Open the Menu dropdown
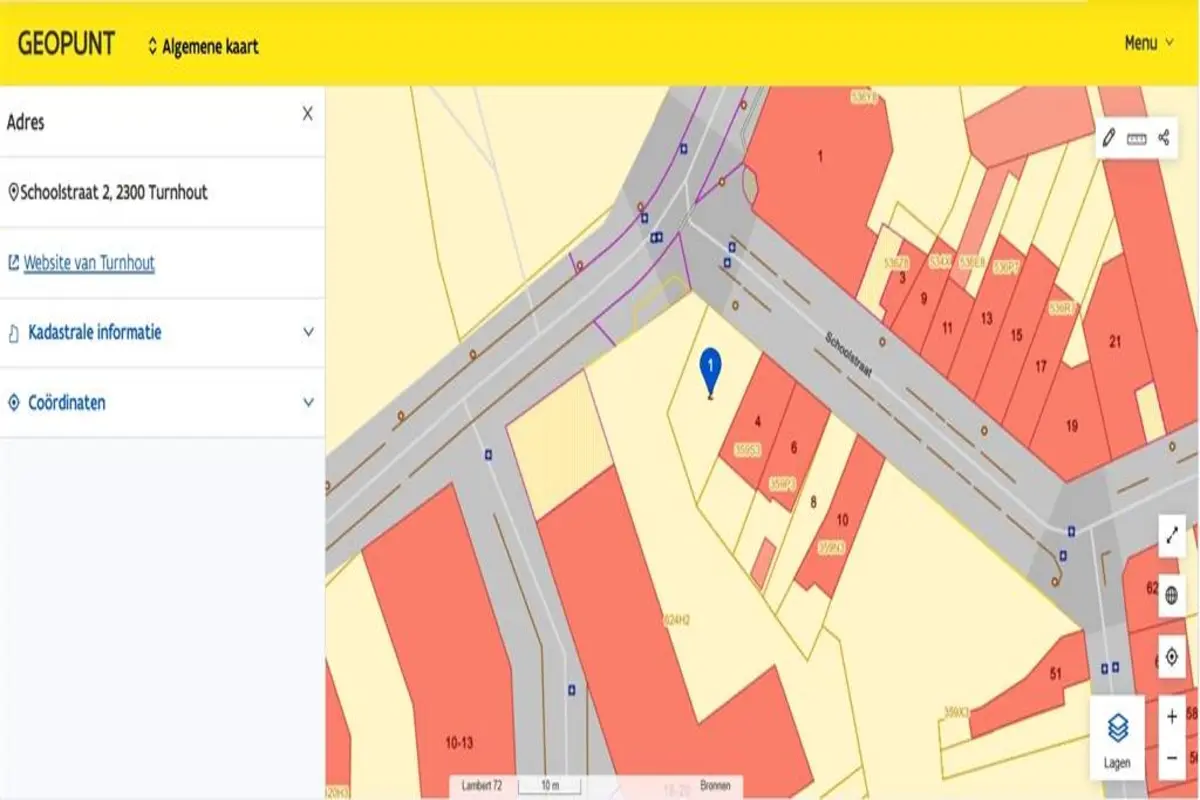 click(1148, 43)
